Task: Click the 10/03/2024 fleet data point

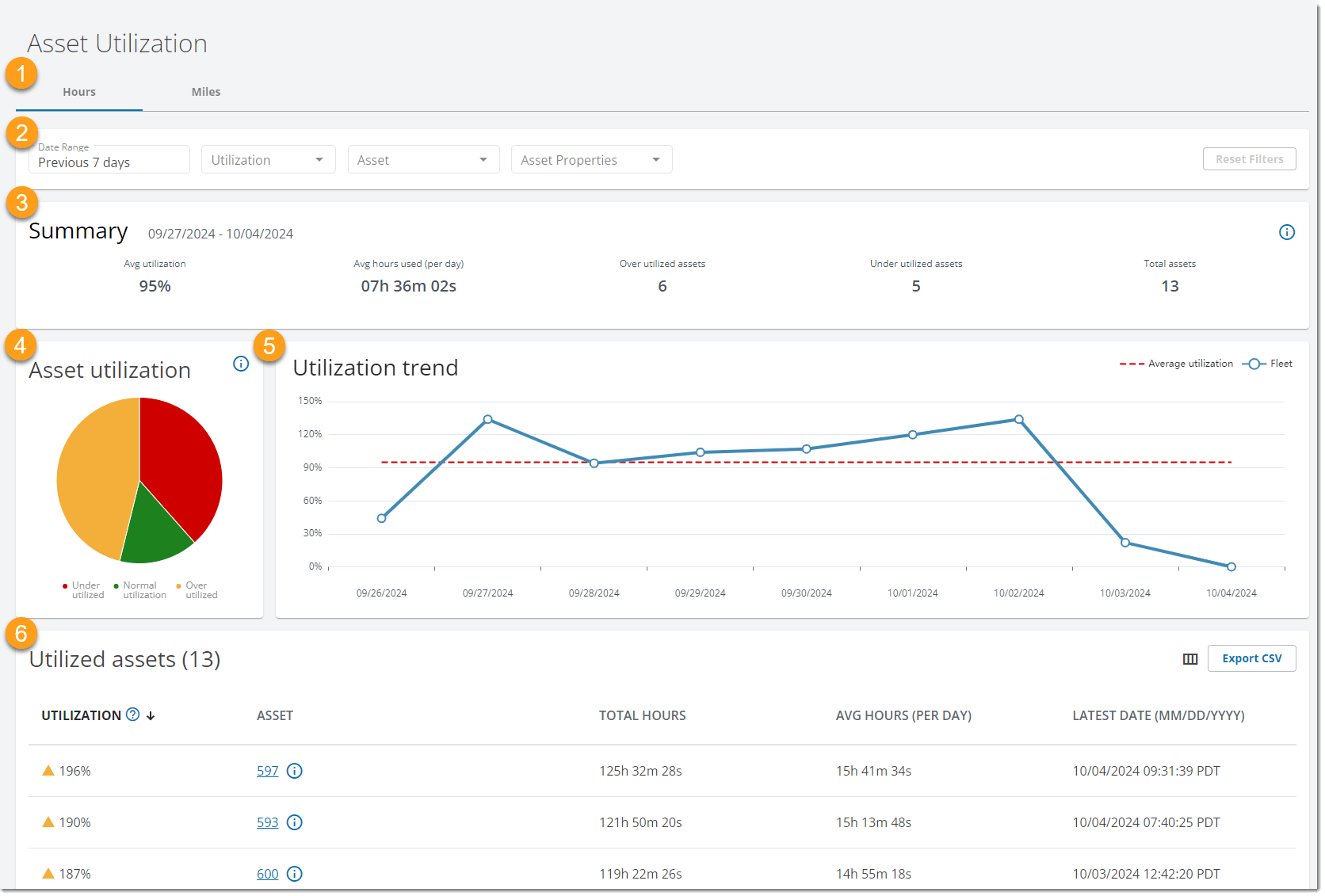Action: 1125,543
